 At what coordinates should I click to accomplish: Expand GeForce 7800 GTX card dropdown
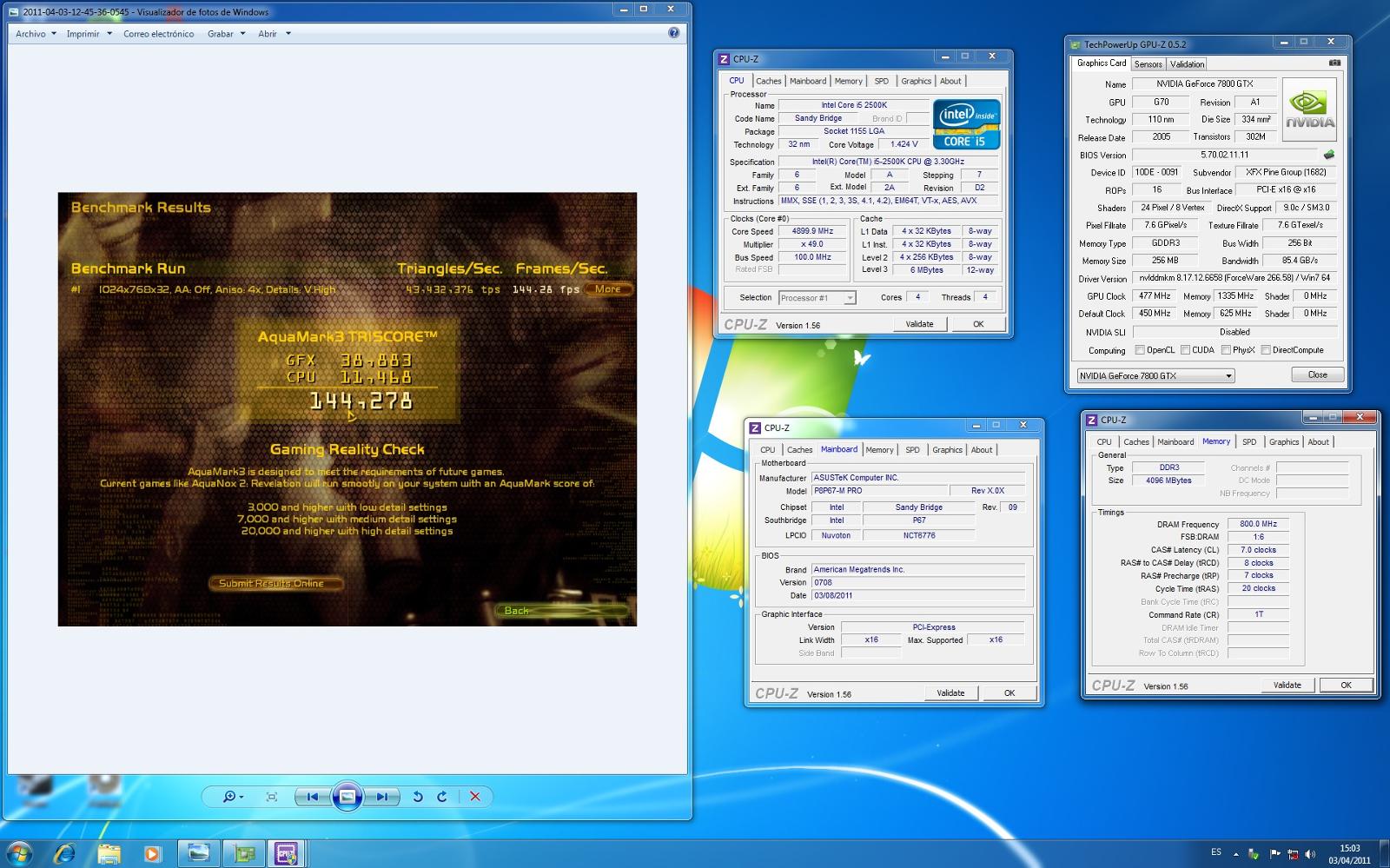click(x=1228, y=376)
